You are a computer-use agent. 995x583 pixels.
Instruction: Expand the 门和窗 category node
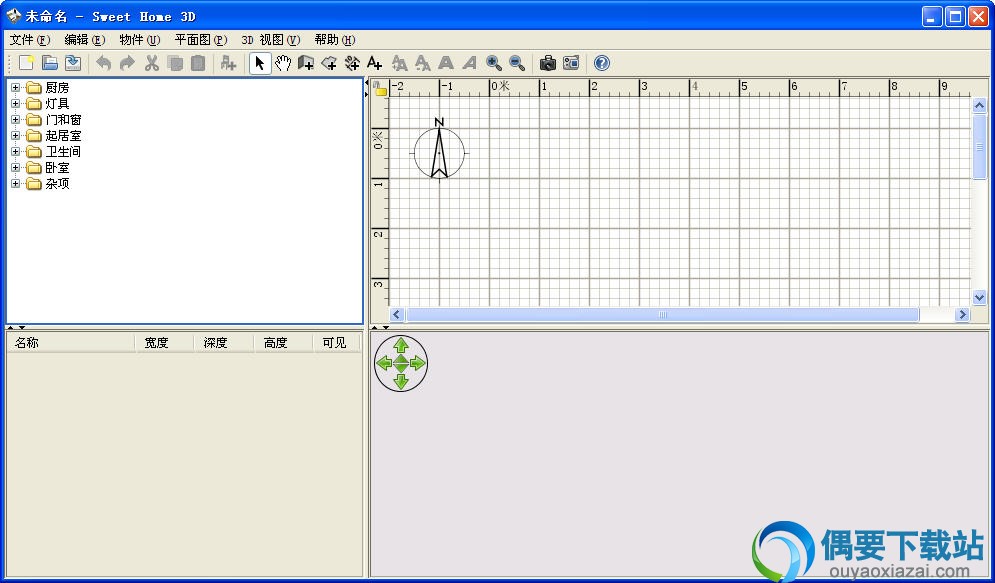16,119
